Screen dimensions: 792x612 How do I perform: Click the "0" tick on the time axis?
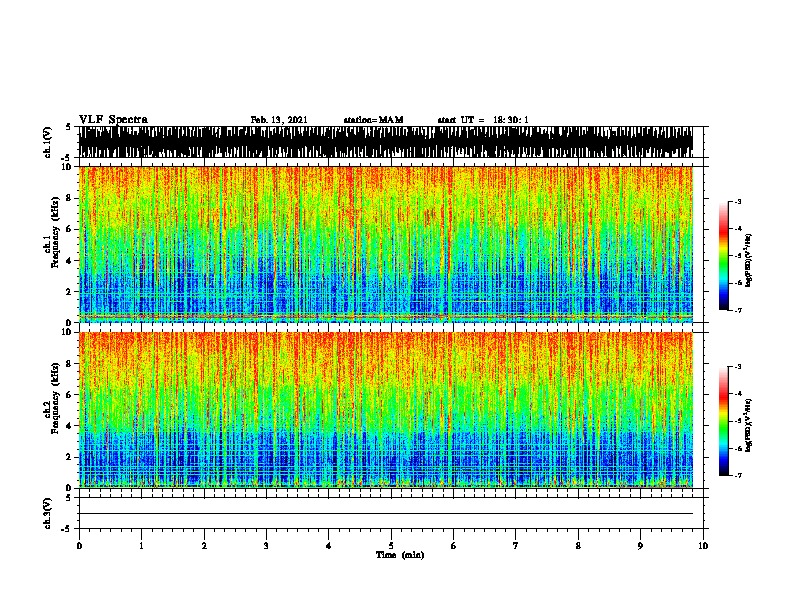(79, 546)
